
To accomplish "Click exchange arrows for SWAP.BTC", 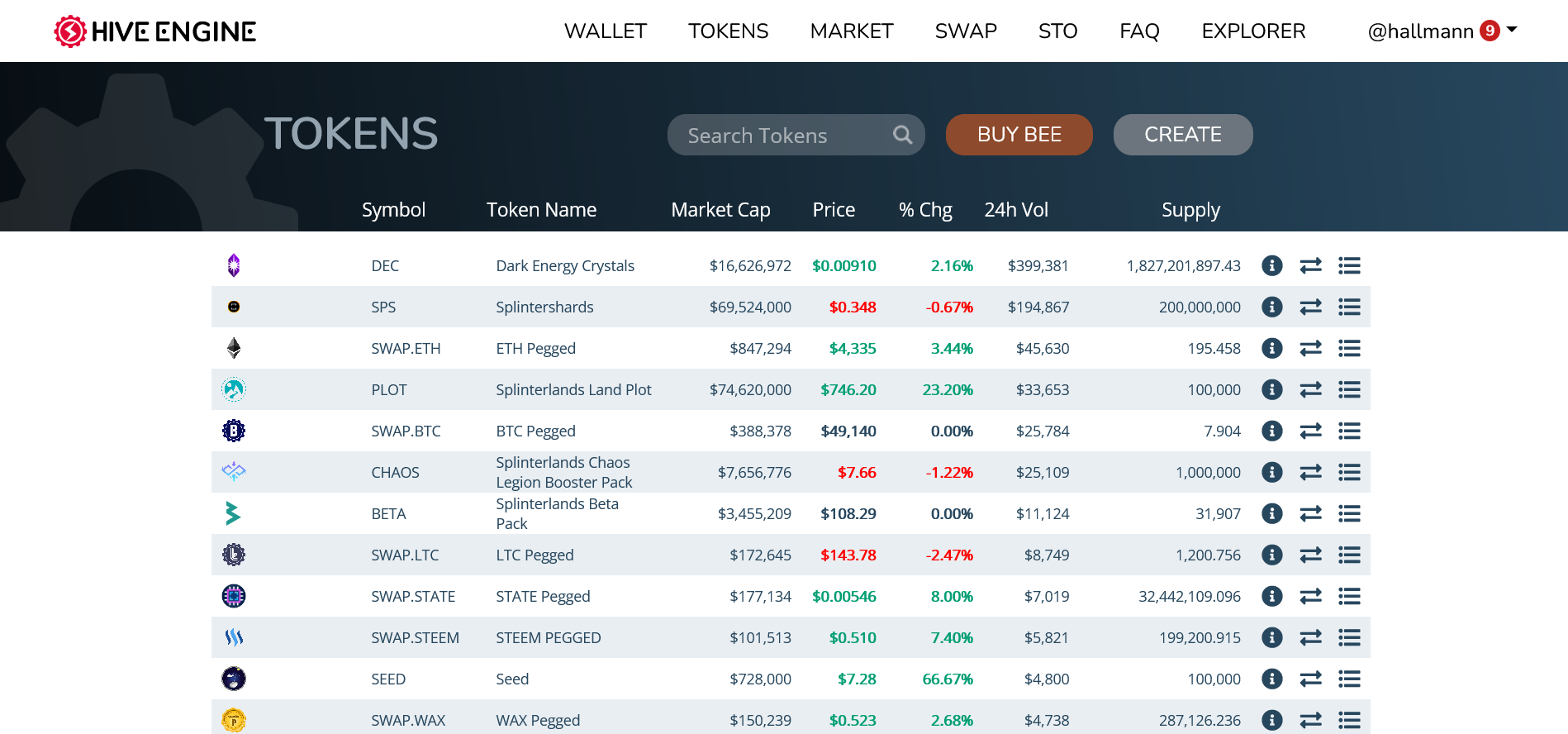I will pyautogui.click(x=1311, y=431).
